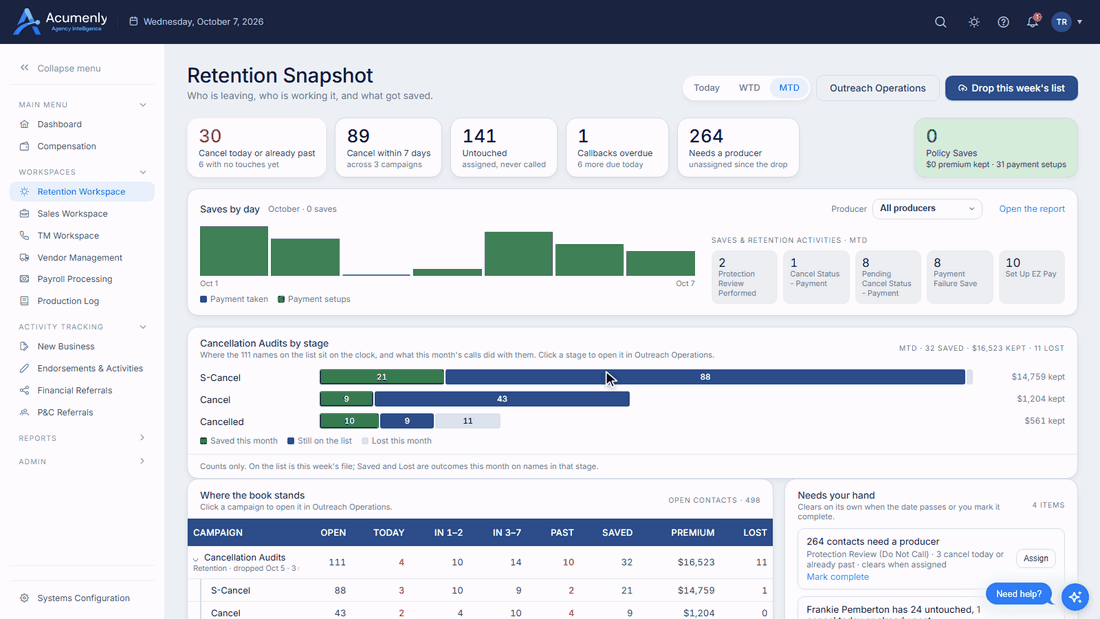Open the Policy Saves green card
The image size is (1100, 619).
point(995,147)
